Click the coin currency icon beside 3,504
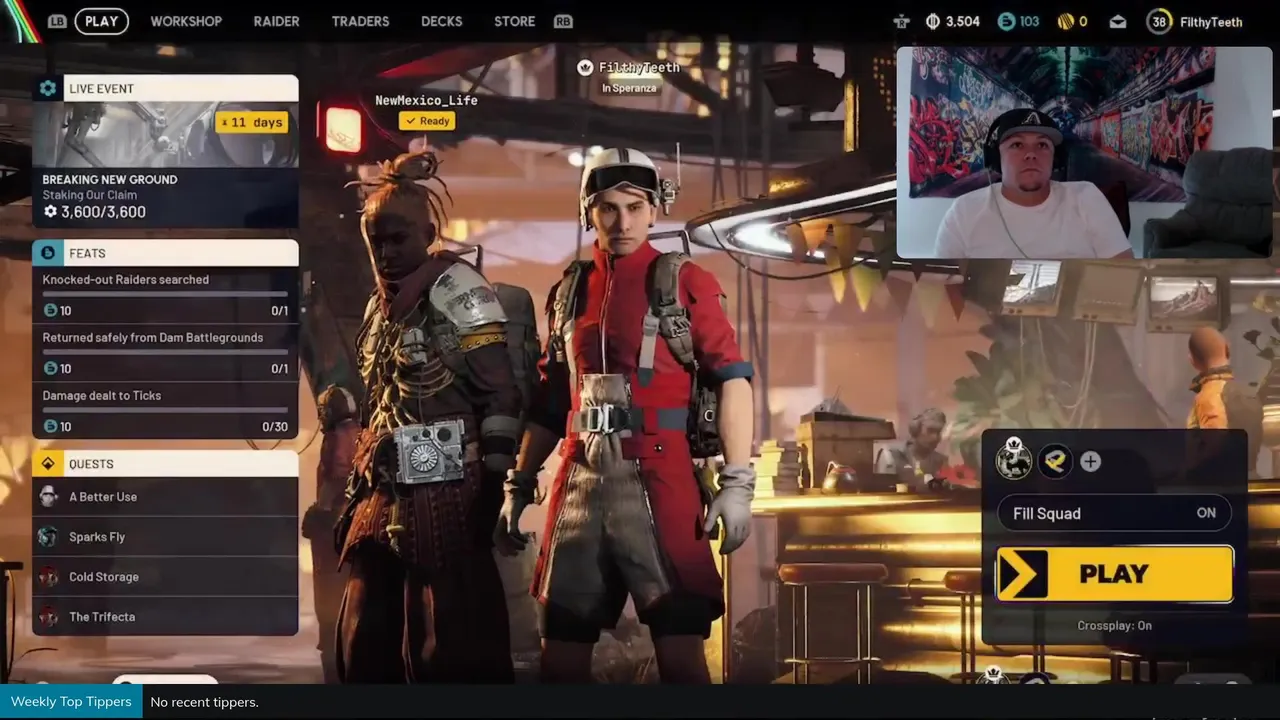 933,21
